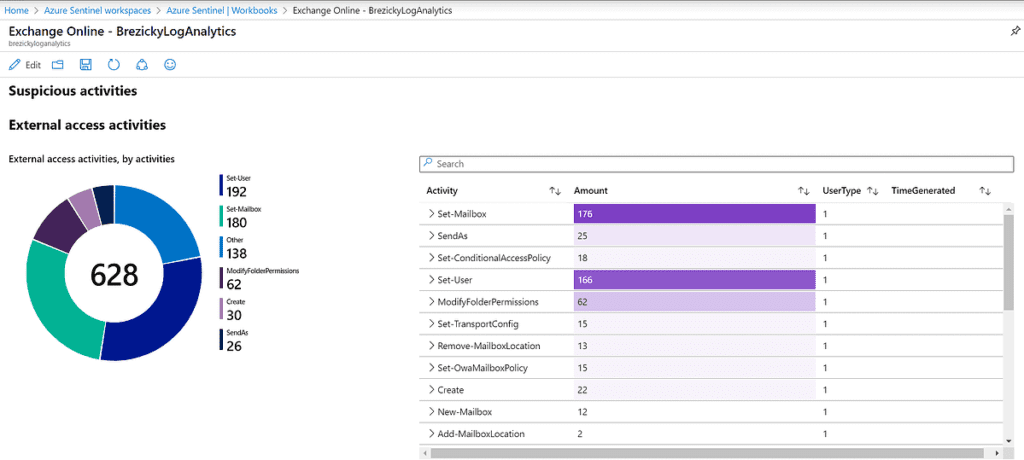Click the Amount value 176 bar
This screenshot has width=1024, height=460.
pos(695,214)
